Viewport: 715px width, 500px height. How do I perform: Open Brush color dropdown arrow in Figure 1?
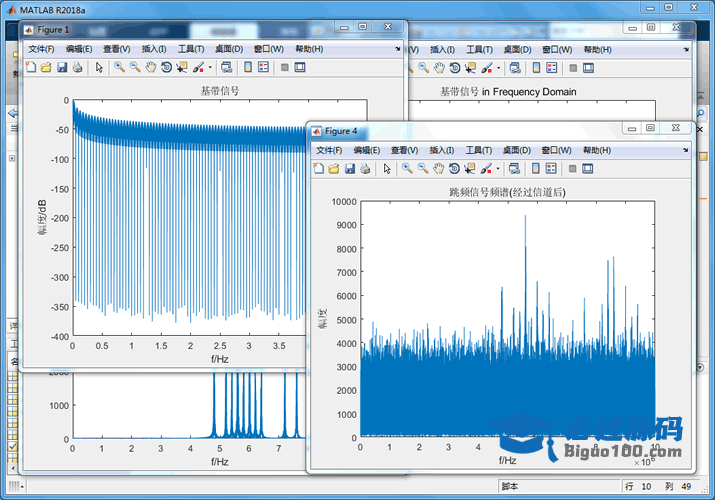[210, 67]
